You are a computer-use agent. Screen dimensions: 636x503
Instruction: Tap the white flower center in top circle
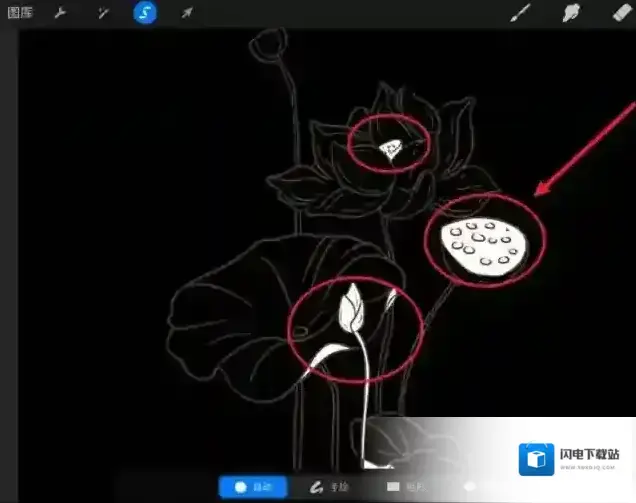point(391,150)
